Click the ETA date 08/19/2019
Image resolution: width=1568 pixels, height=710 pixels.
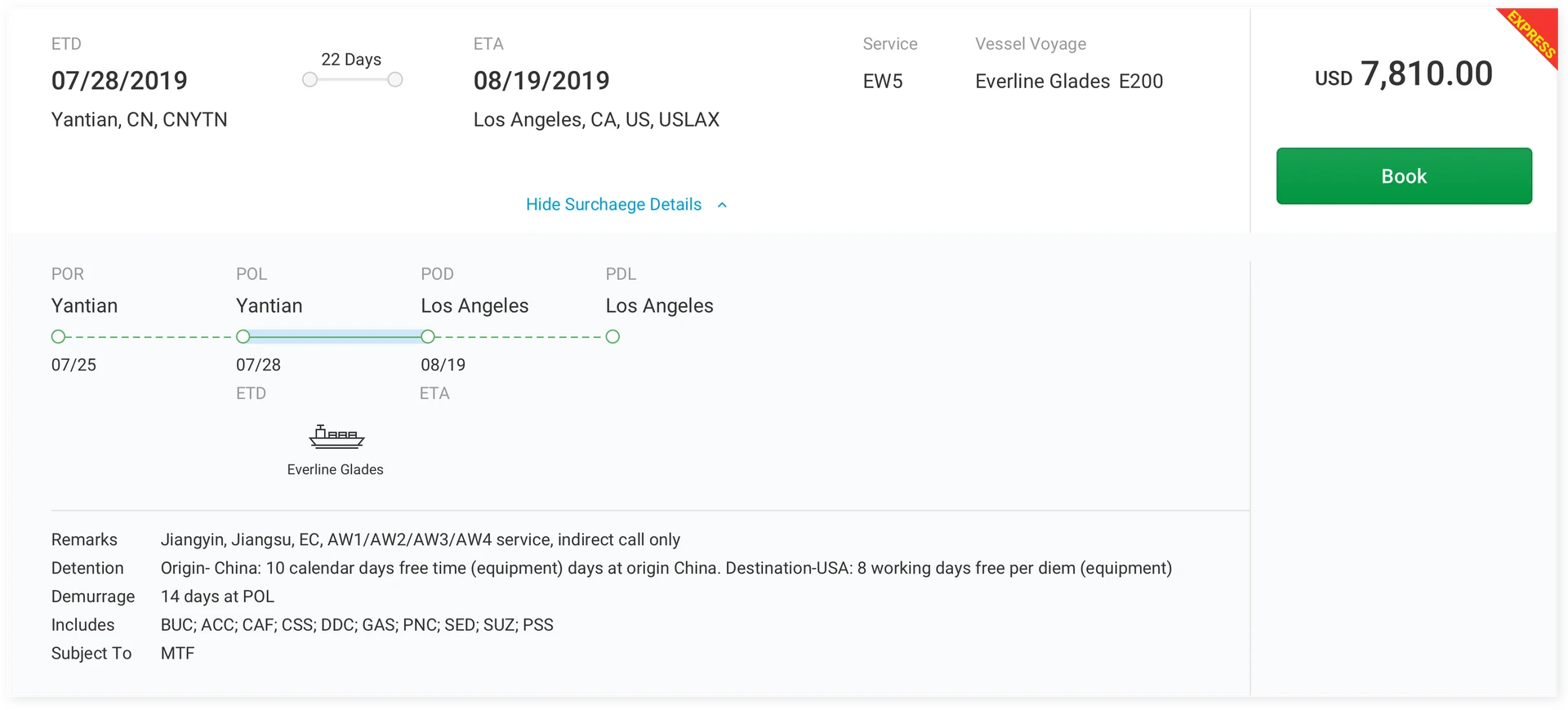click(x=541, y=81)
